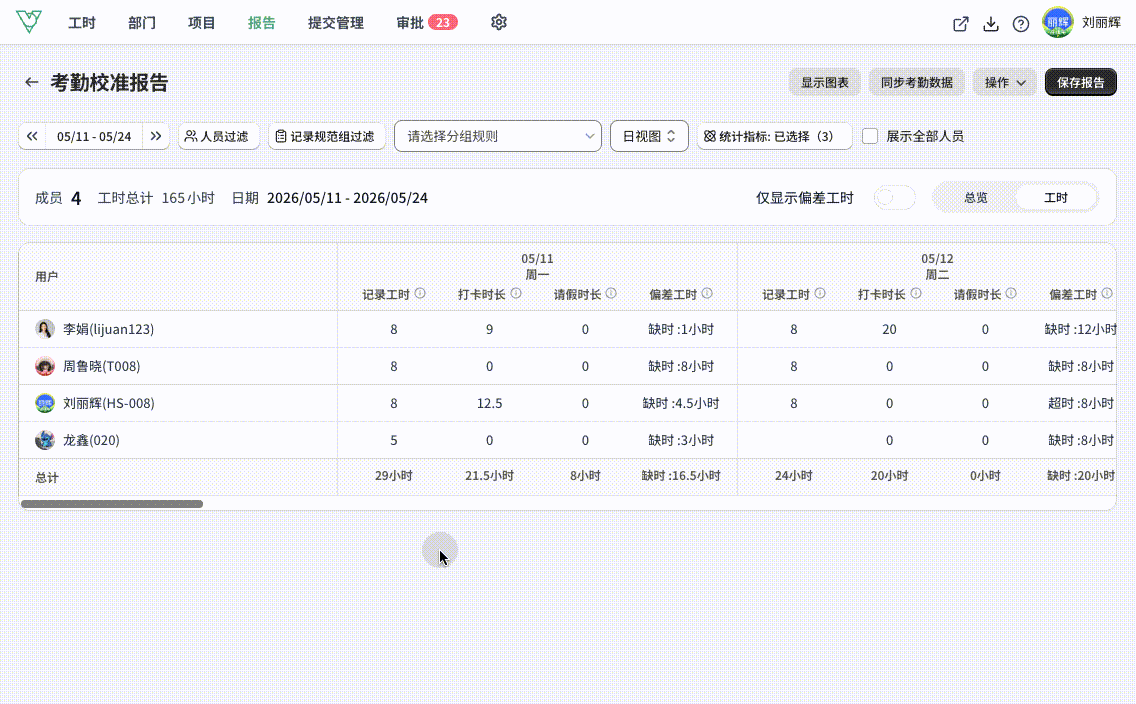Go to the 提交管理 menu item
Viewport: 1136px width, 704px height.
[x=335, y=22]
